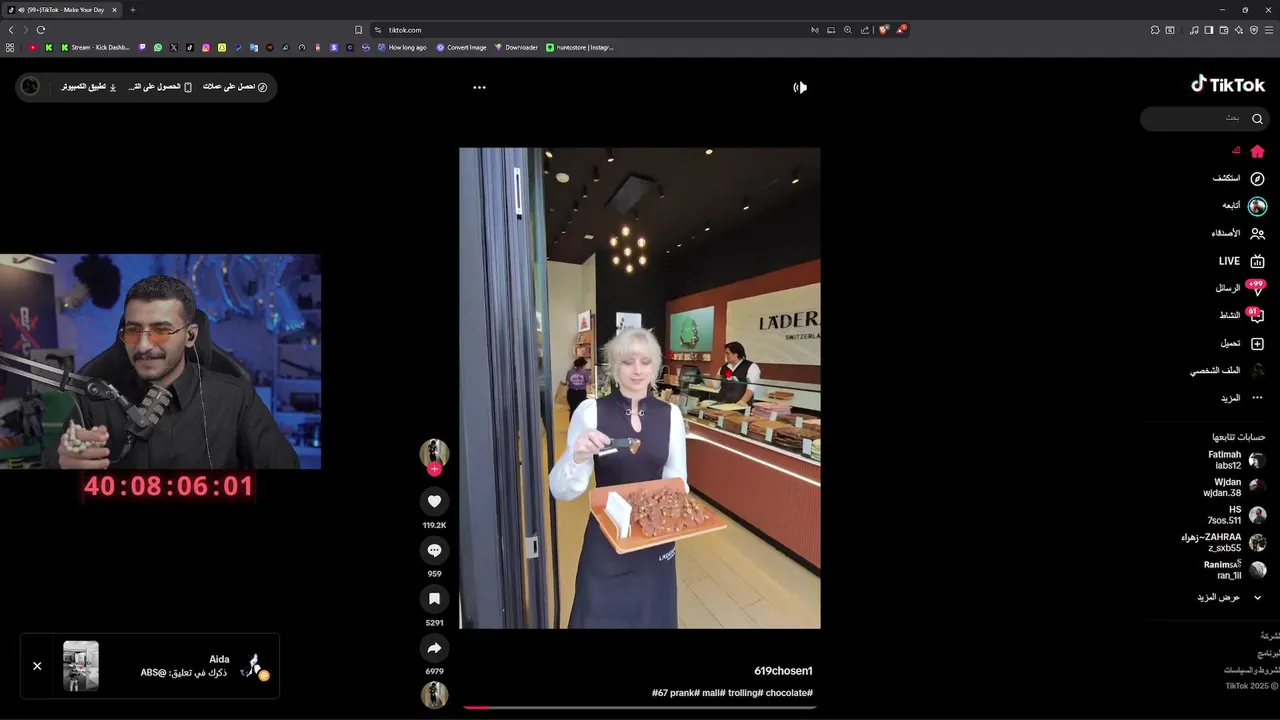Viewport: 1280px width, 720px height.
Task: Open the Fatimah labs12 followed account
Action: [x=1236, y=460]
